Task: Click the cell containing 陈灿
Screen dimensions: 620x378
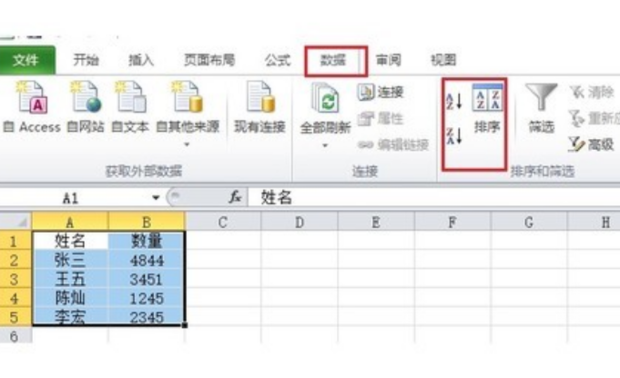Action: [70, 298]
